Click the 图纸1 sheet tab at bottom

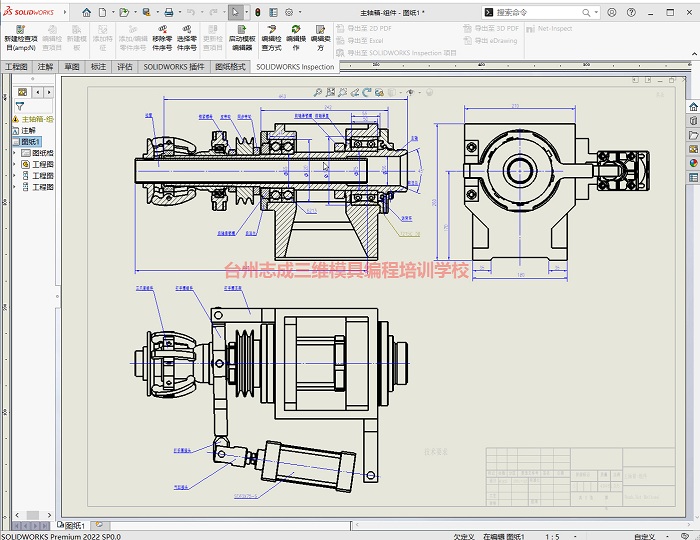tap(71, 525)
